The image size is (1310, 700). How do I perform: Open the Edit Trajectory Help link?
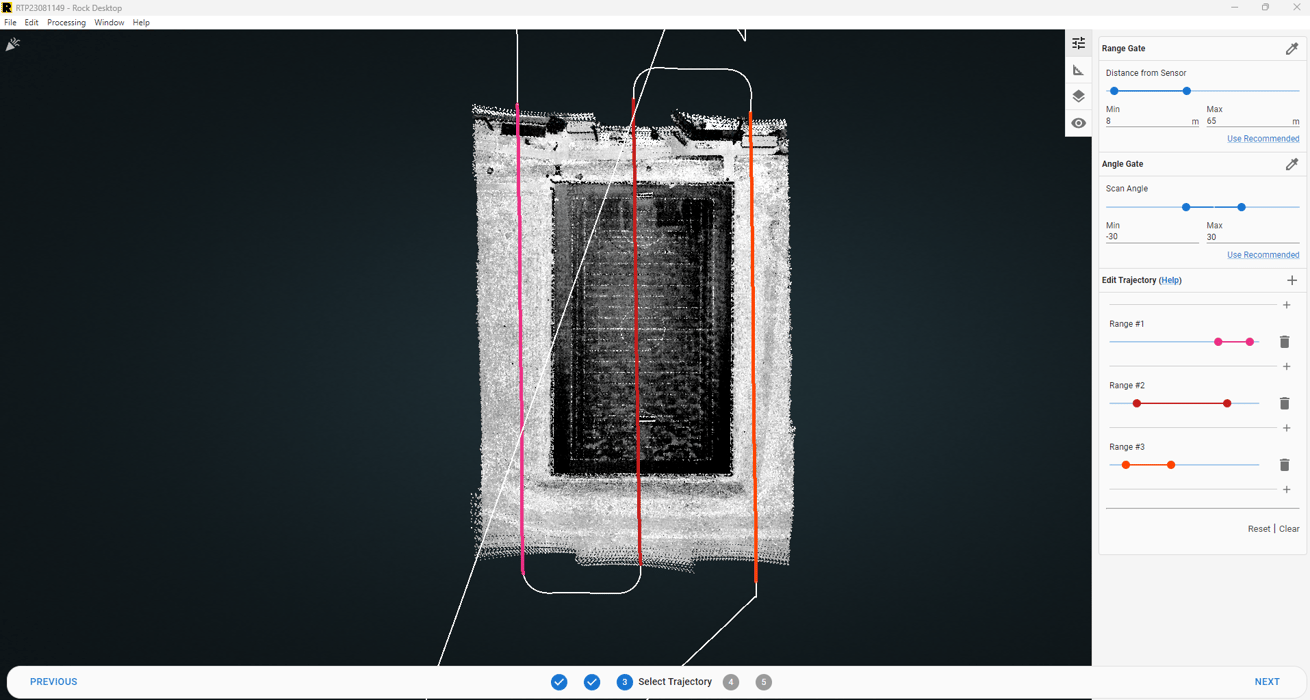[1170, 280]
